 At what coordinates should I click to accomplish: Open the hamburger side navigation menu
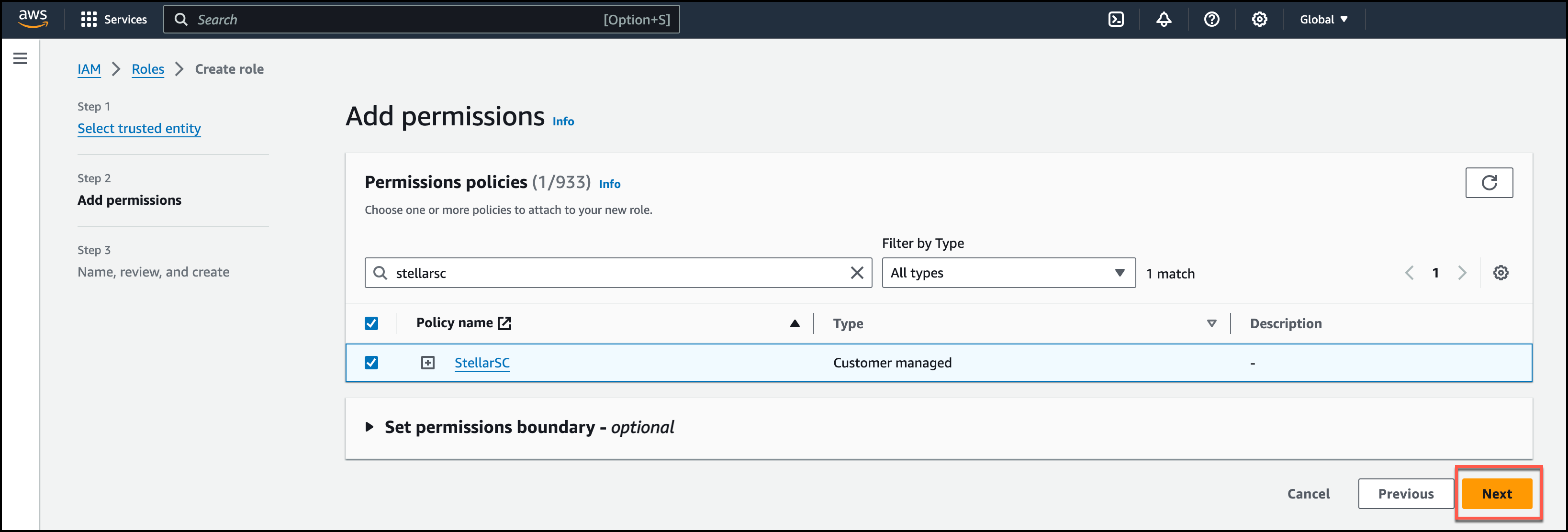pos(20,58)
